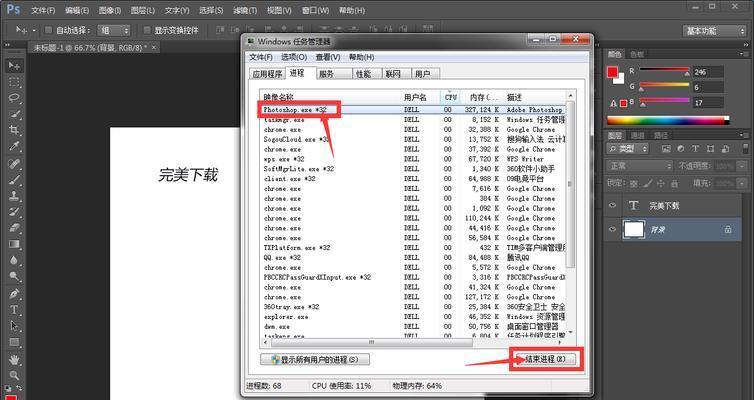Filter layers by pixel layer icon

(x=666, y=149)
